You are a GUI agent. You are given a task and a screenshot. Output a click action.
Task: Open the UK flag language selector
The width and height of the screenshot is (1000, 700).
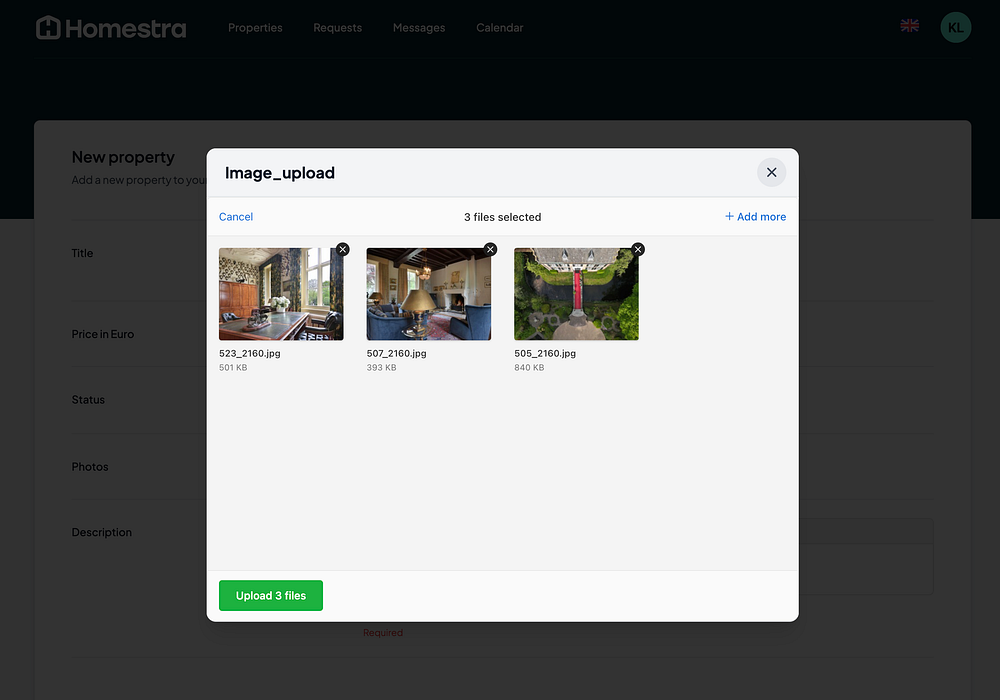pos(909,26)
